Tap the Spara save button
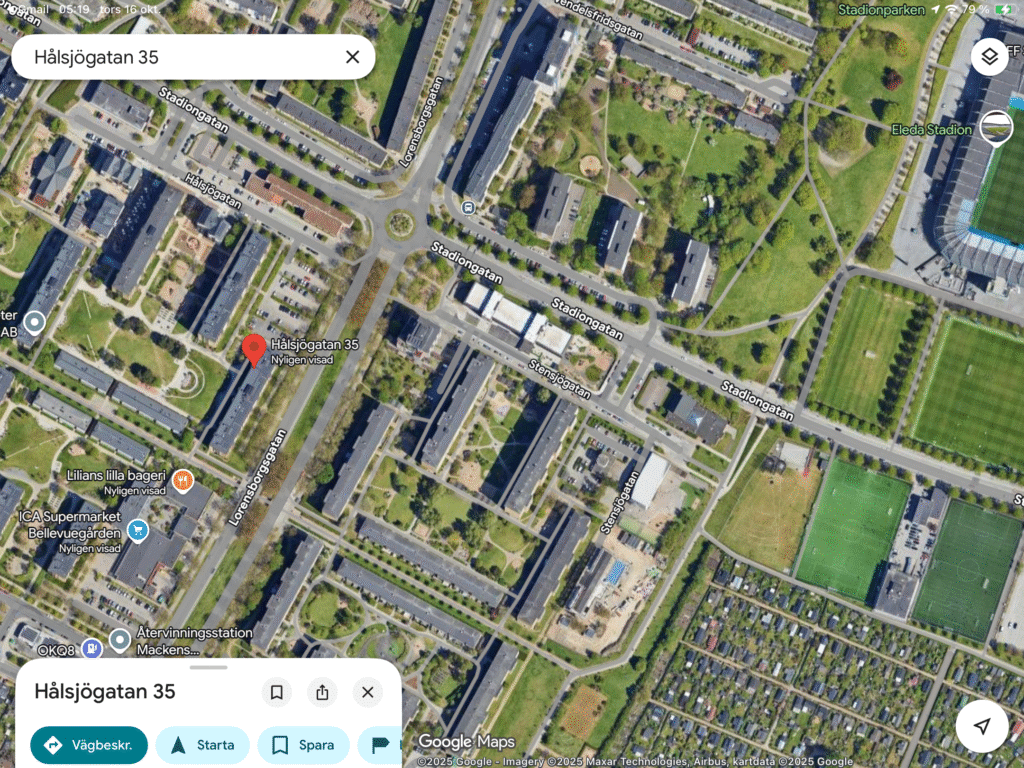Image resolution: width=1024 pixels, height=768 pixels. pyautogui.click(x=304, y=745)
